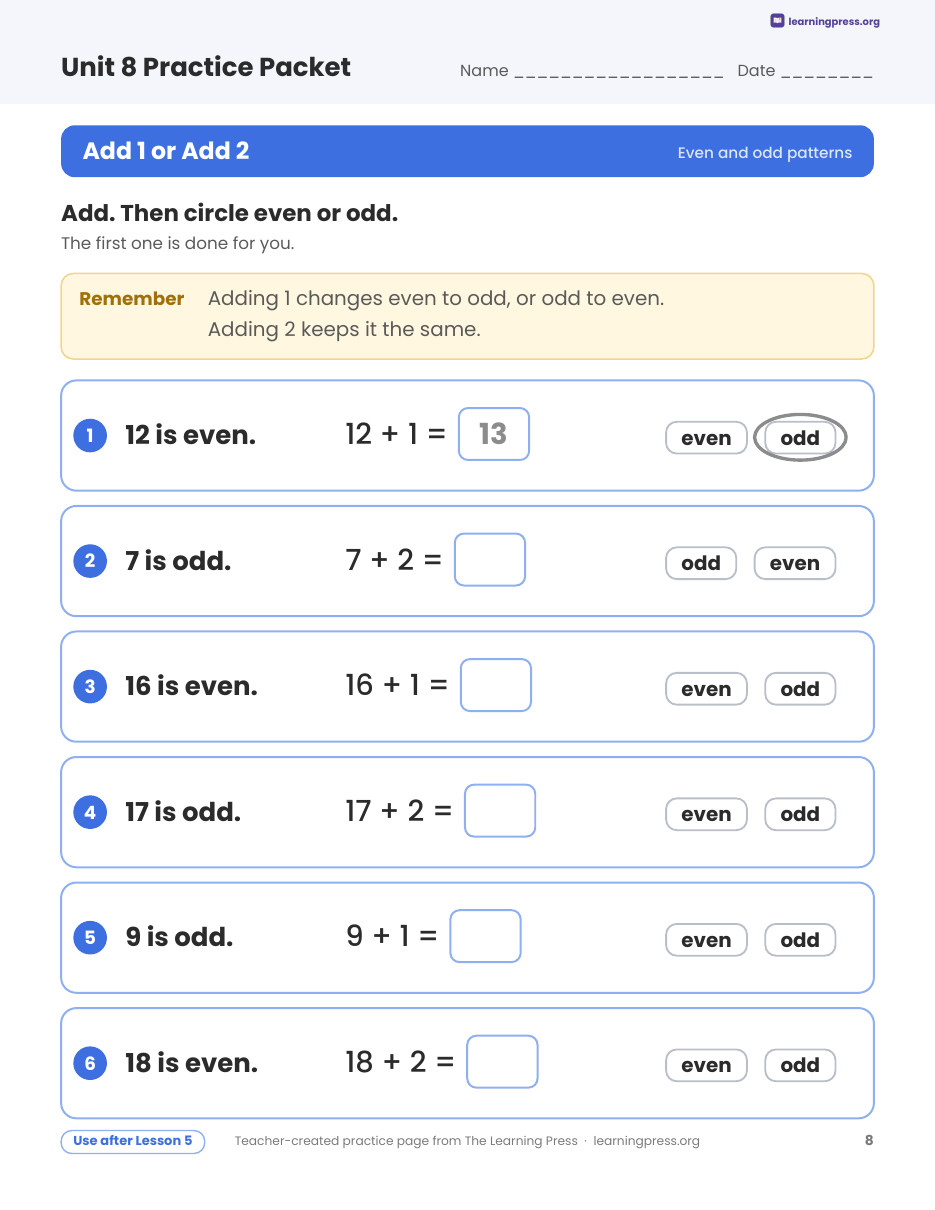Viewport: 935px width, 1210px height.
Task: Click the answer box for 16 + 1
Action: click(496, 685)
